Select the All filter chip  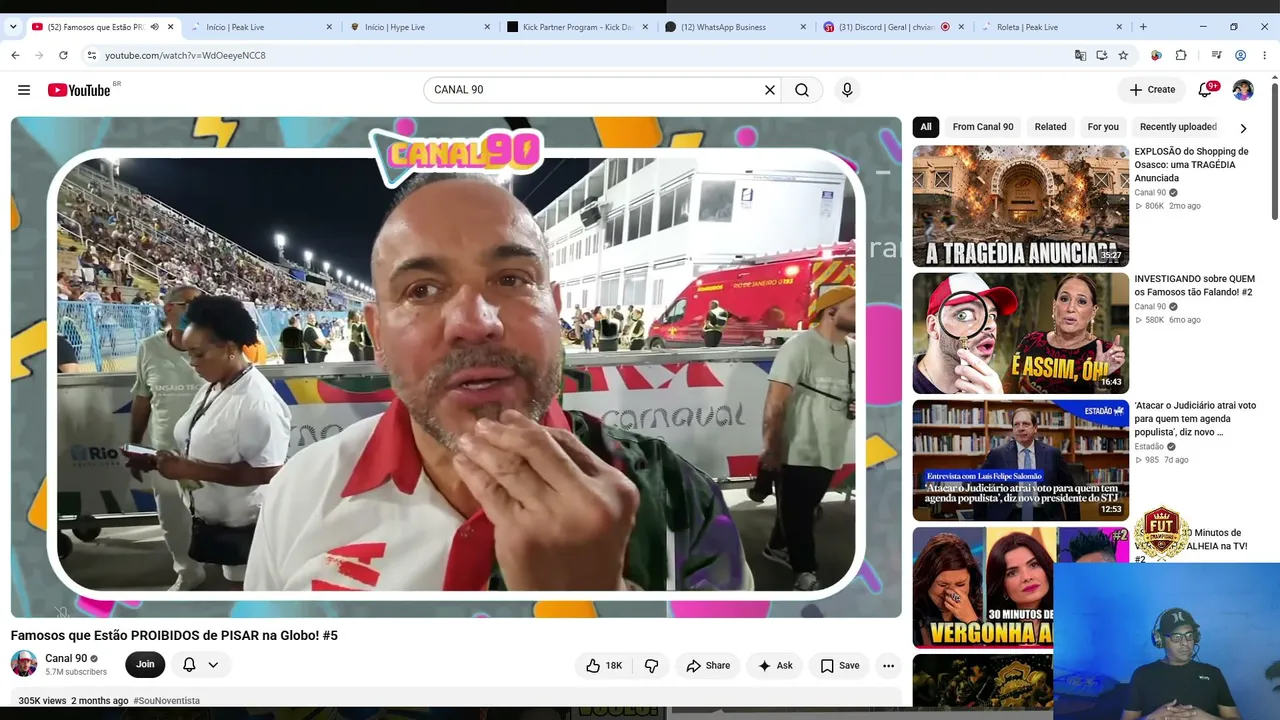pyautogui.click(x=926, y=127)
